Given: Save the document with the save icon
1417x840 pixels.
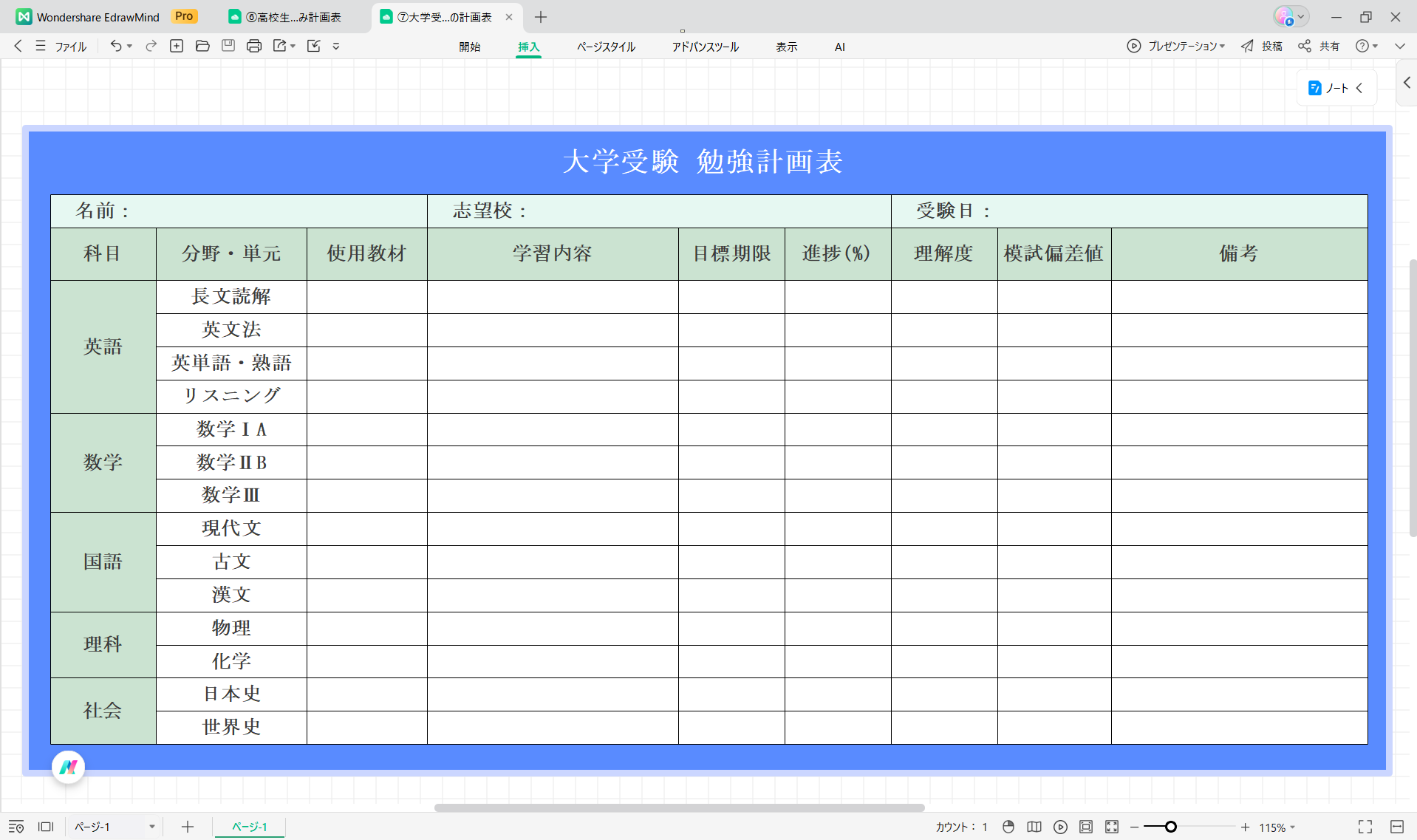Looking at the screenshot, I should pyautogui.click(x=228, y=46).
